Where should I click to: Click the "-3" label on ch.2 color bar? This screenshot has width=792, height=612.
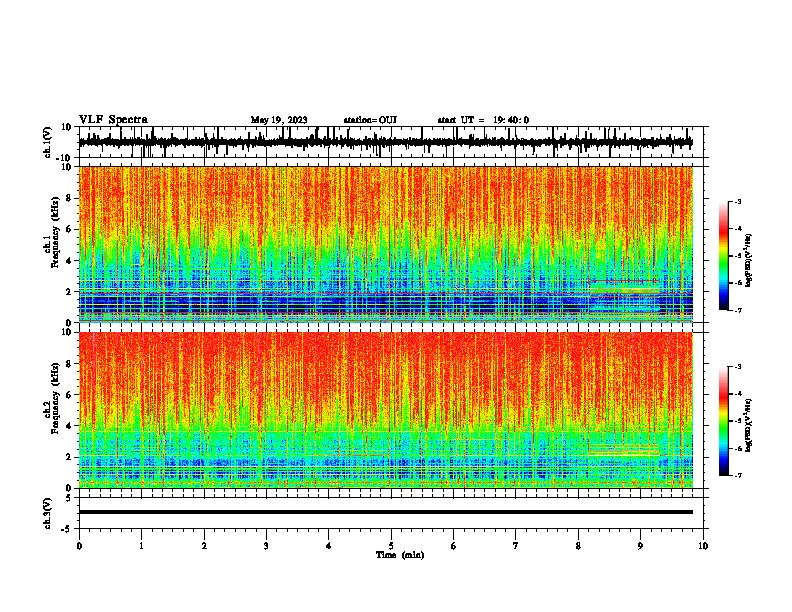pyautogui.click(x=738, y=367)
